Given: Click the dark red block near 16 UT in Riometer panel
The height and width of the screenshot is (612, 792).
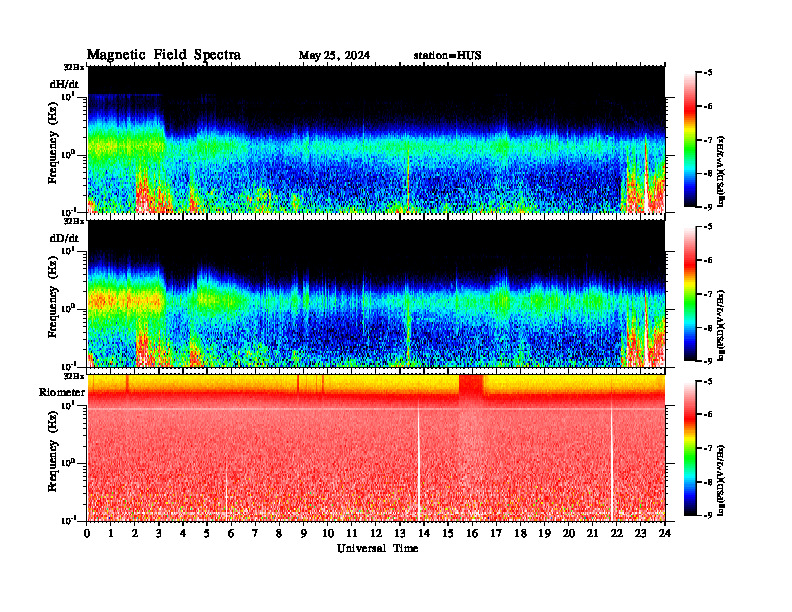Looking at the screenshot, I should (x=471, y=386).
